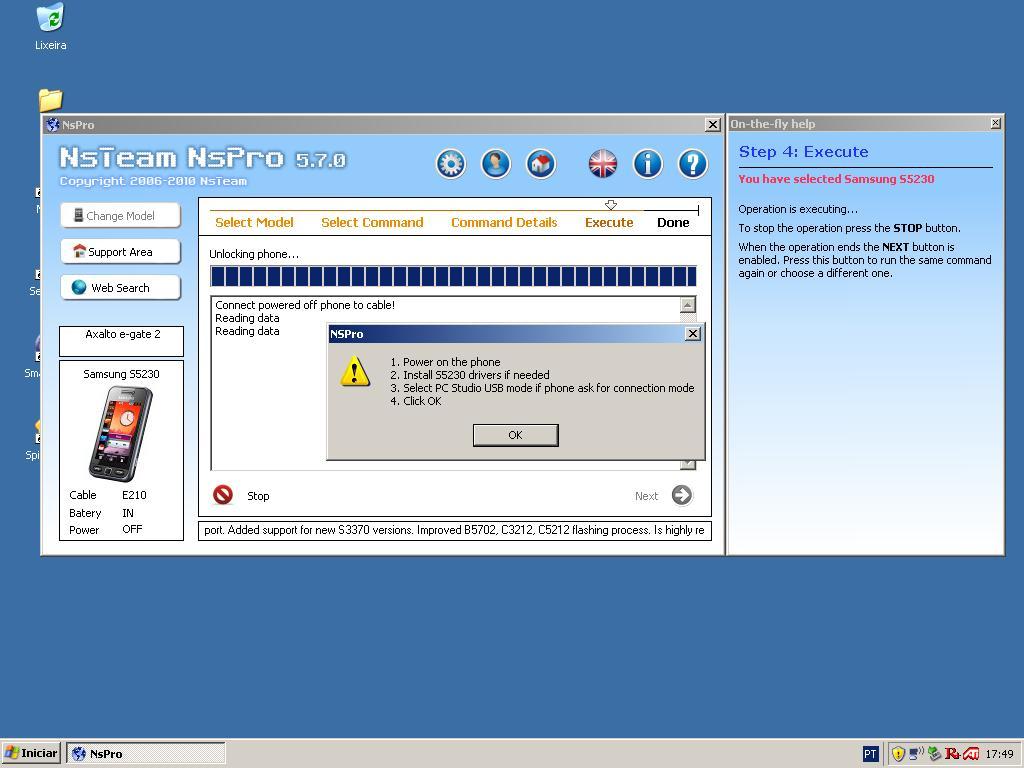Open the home house icon in NsPro header
1024x768 pixels.
[x=541, y=163]
